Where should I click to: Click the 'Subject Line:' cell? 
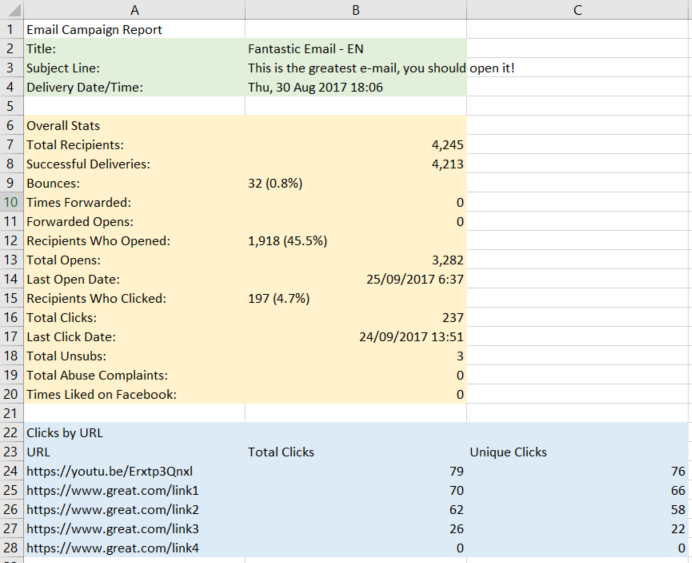point(135,68)
